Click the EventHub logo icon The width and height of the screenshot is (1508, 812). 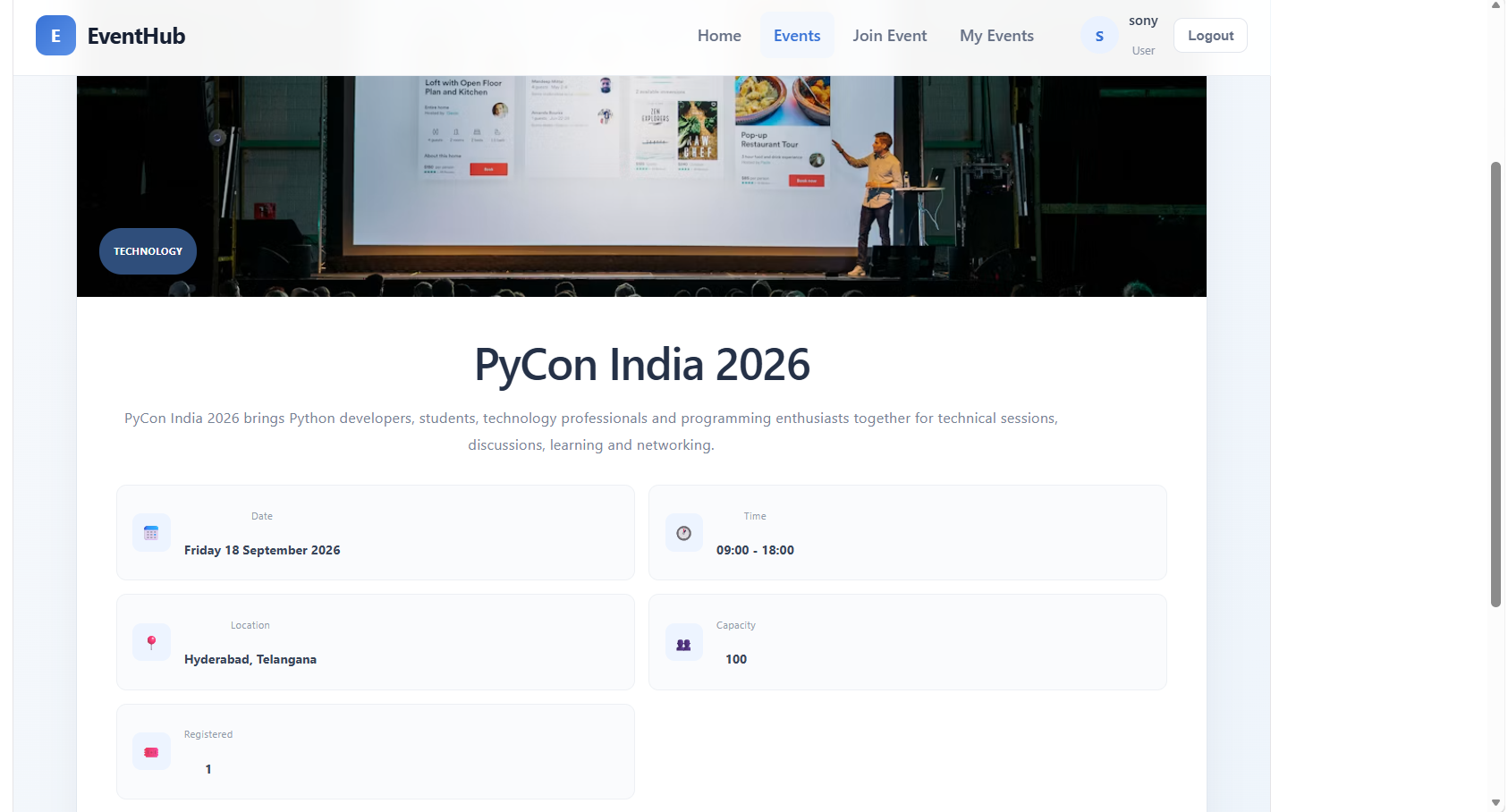pos(55,36)
